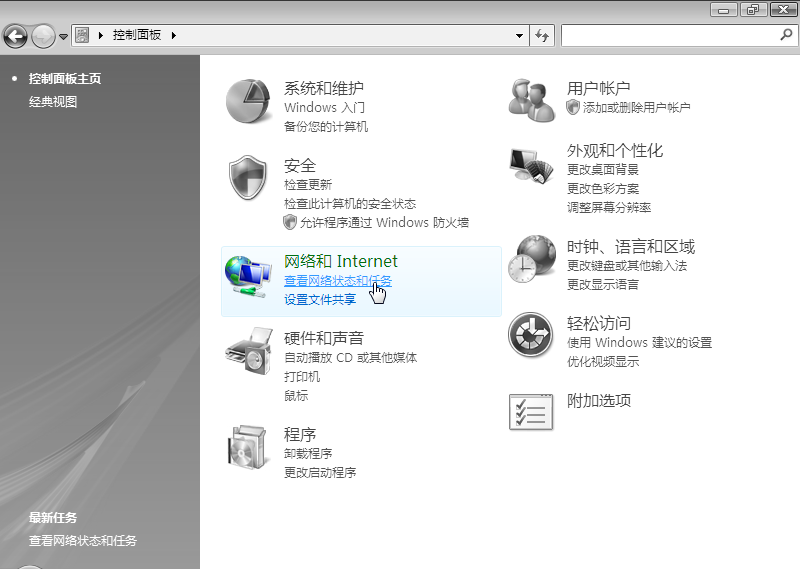The height and width of the screenshot is (569, 800).
Task: Click 更改桌面背景
Action: [x=603, y=169]
